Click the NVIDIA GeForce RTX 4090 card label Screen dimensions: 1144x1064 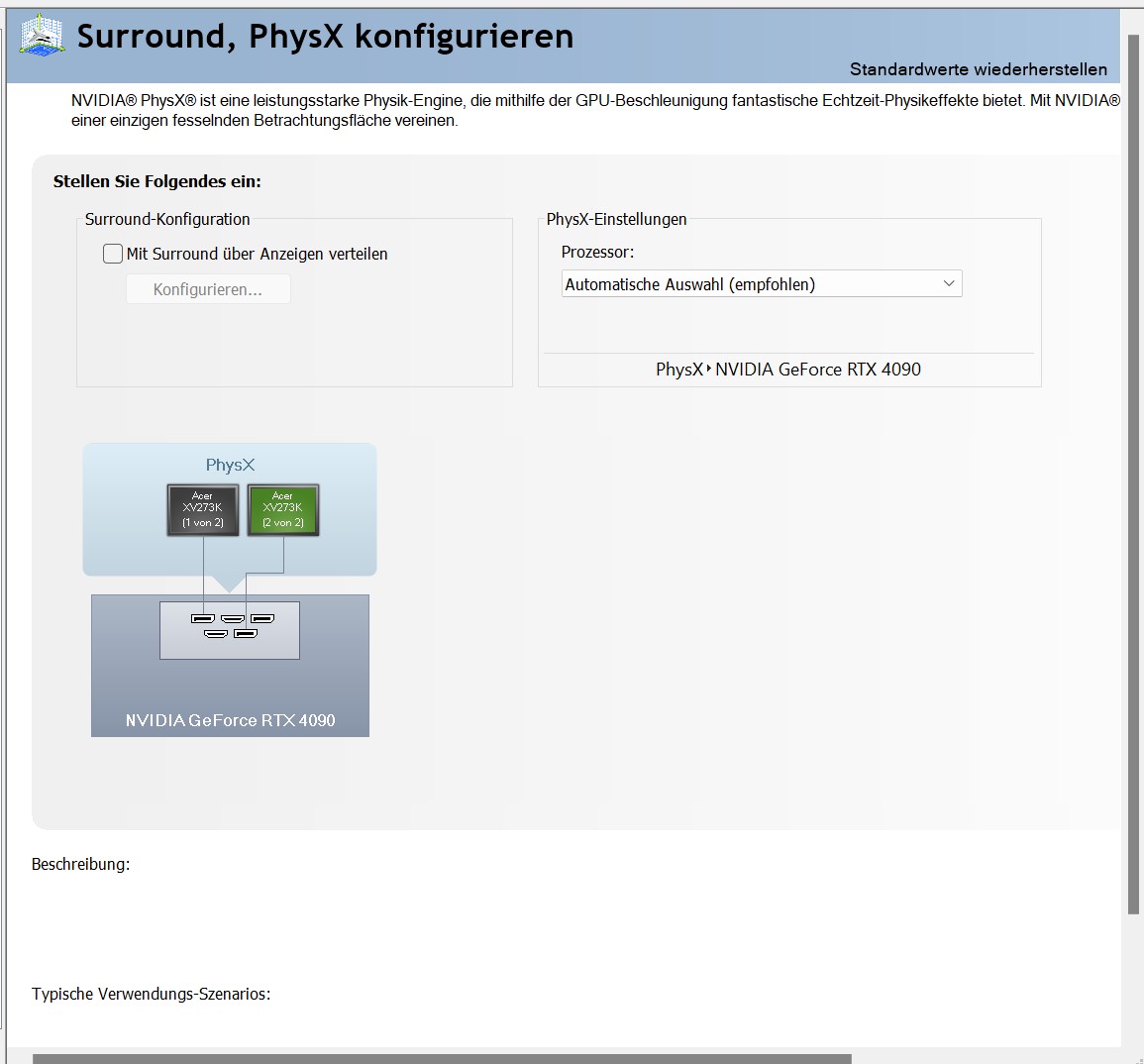coord(230,720)
